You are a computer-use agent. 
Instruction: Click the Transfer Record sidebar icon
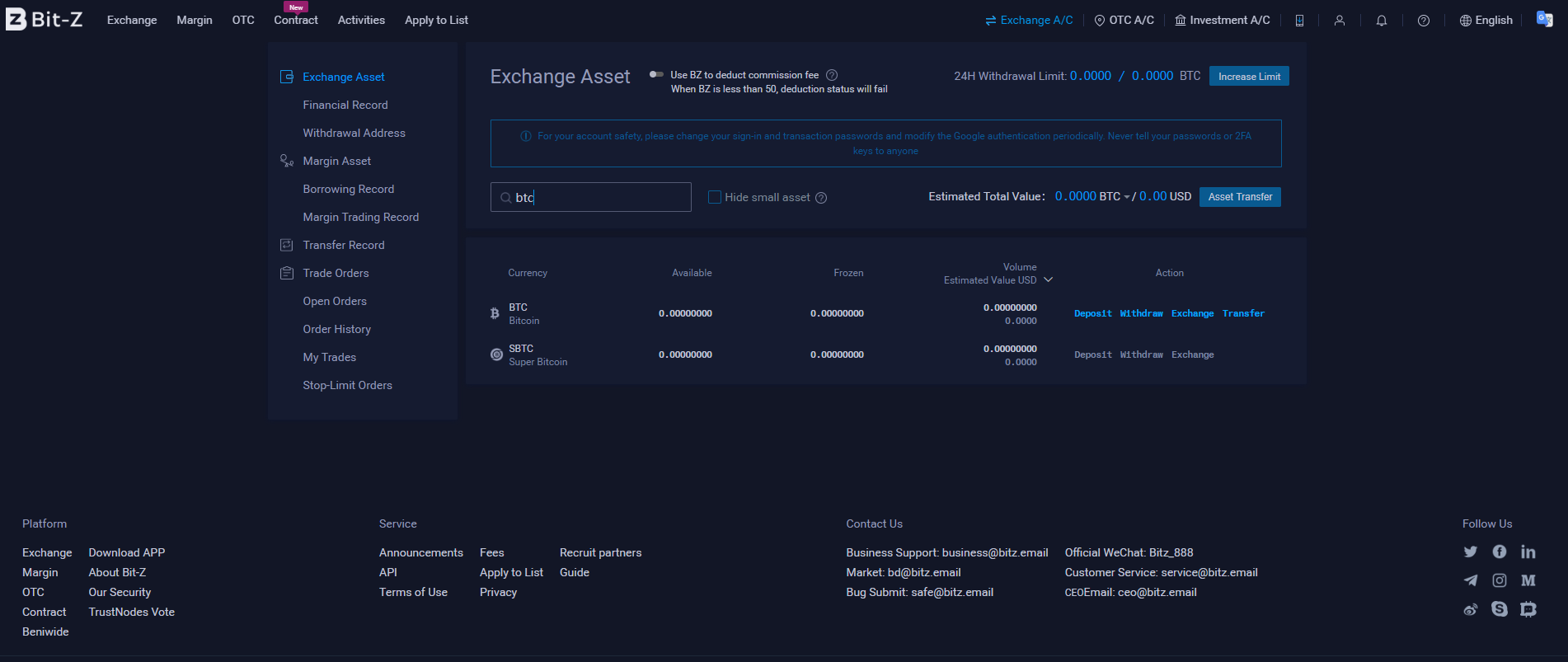(287, 245)
